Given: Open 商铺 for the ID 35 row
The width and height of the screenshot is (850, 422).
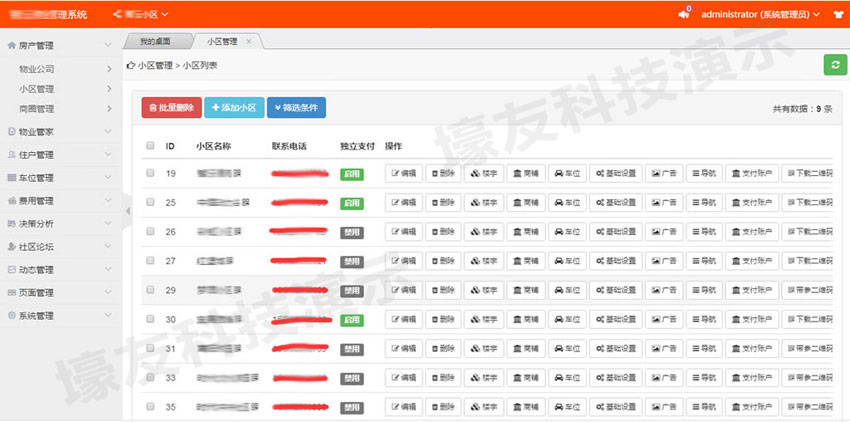Looking at the screenshot, I should click(526, 407).
